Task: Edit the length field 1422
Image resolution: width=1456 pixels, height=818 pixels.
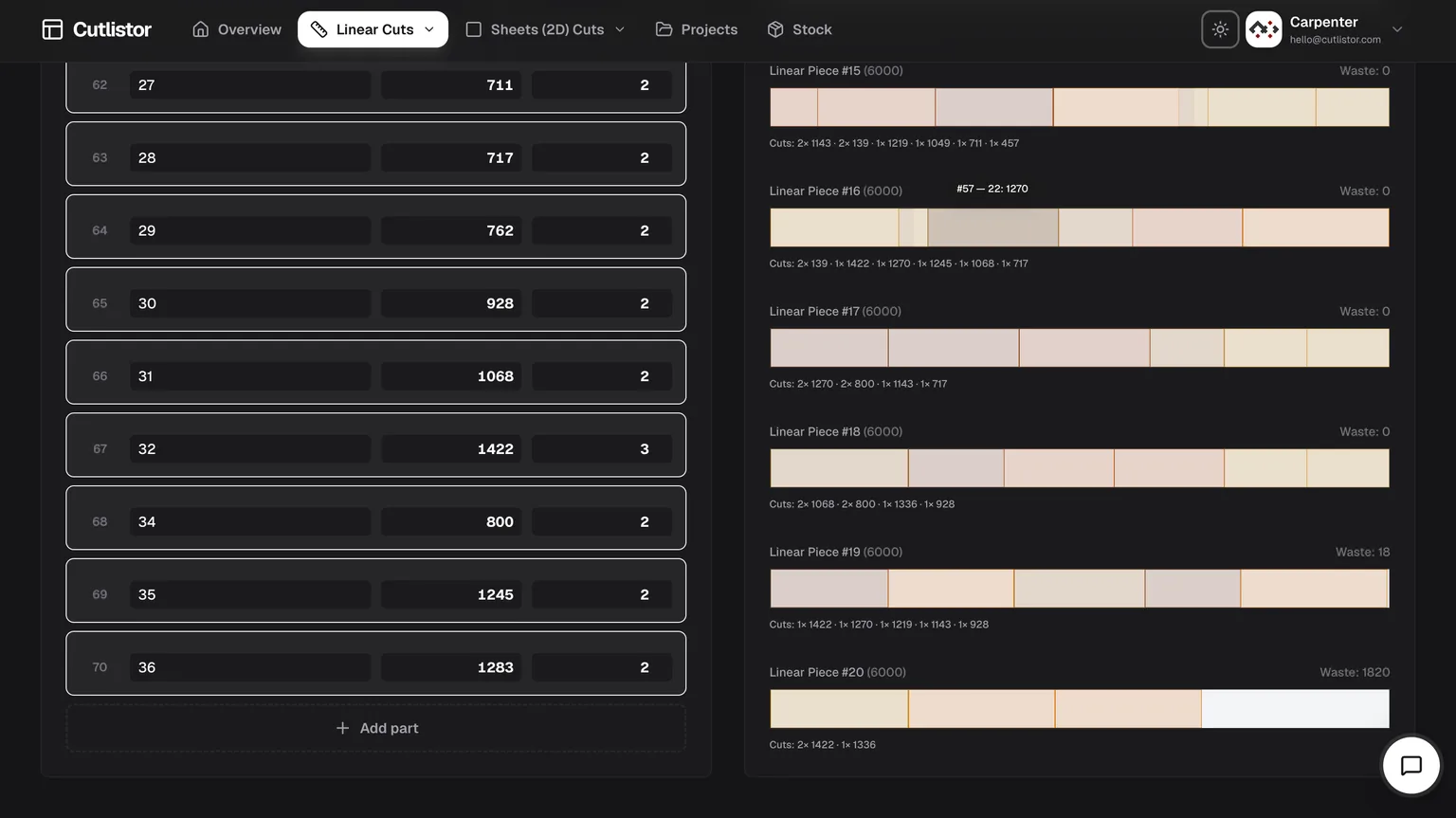Action: click(x=451, y=449)
